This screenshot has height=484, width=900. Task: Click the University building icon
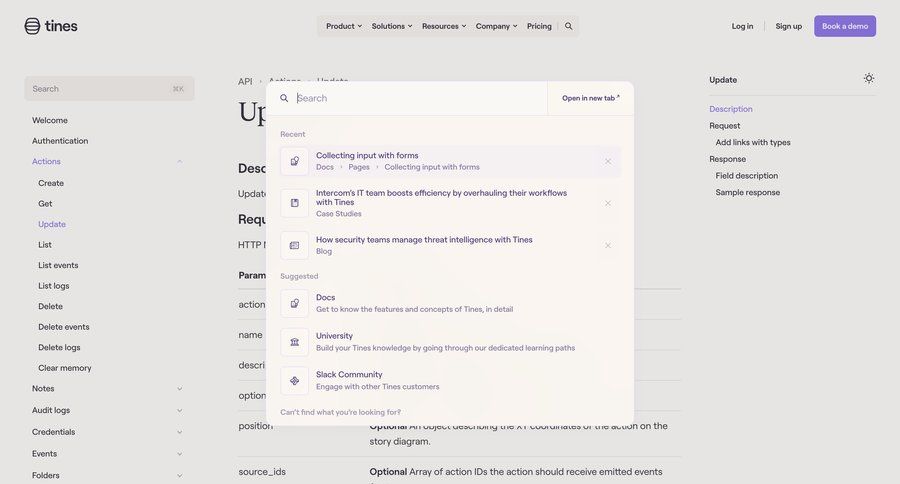[294, 342]
